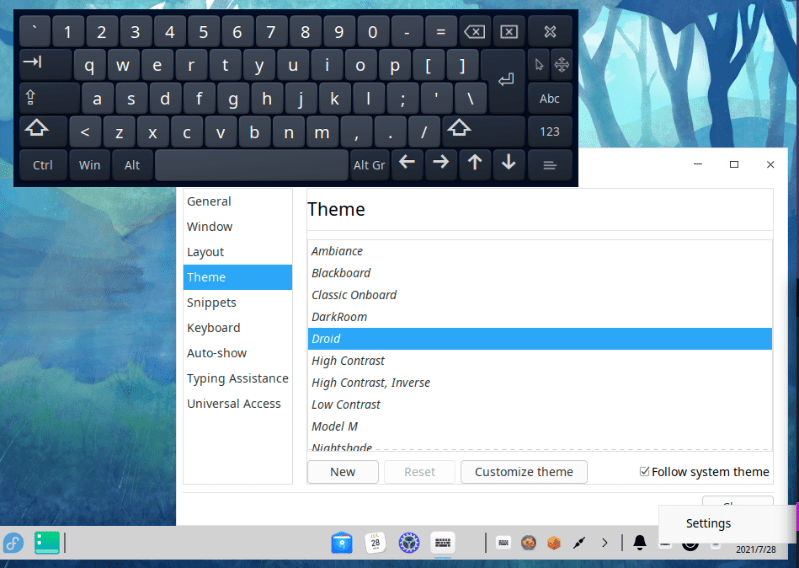Select the Model M theme

pyautogui.click(x=540, y=426)
